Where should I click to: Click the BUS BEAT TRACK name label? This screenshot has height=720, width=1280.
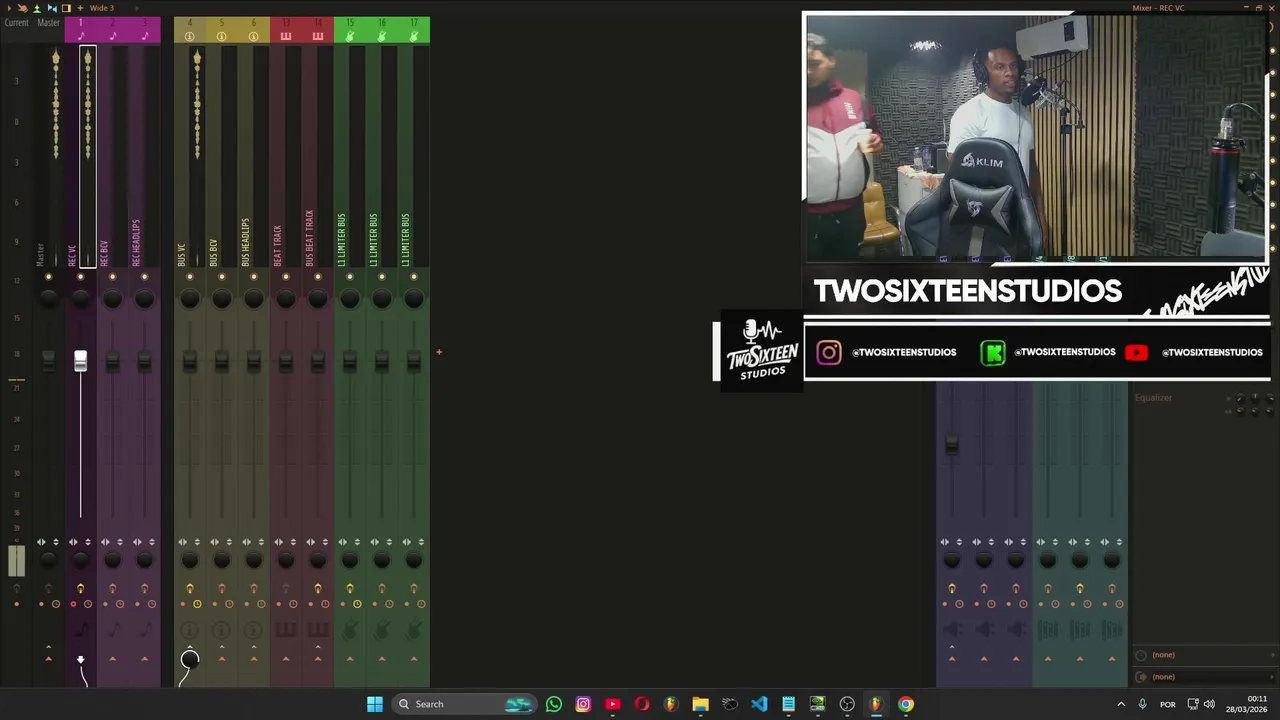click(x=309, y=238)
